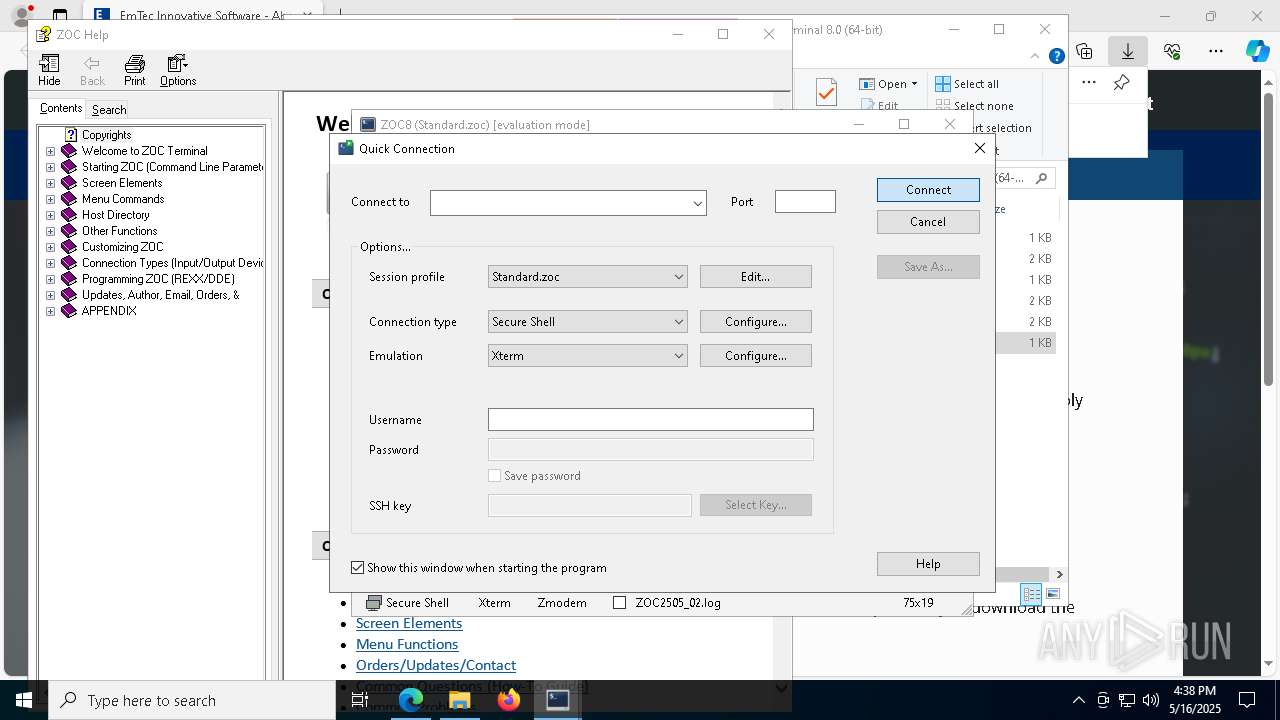Click Configure next to Emulation
The image size is (1280, 720).
click(755, 356)
